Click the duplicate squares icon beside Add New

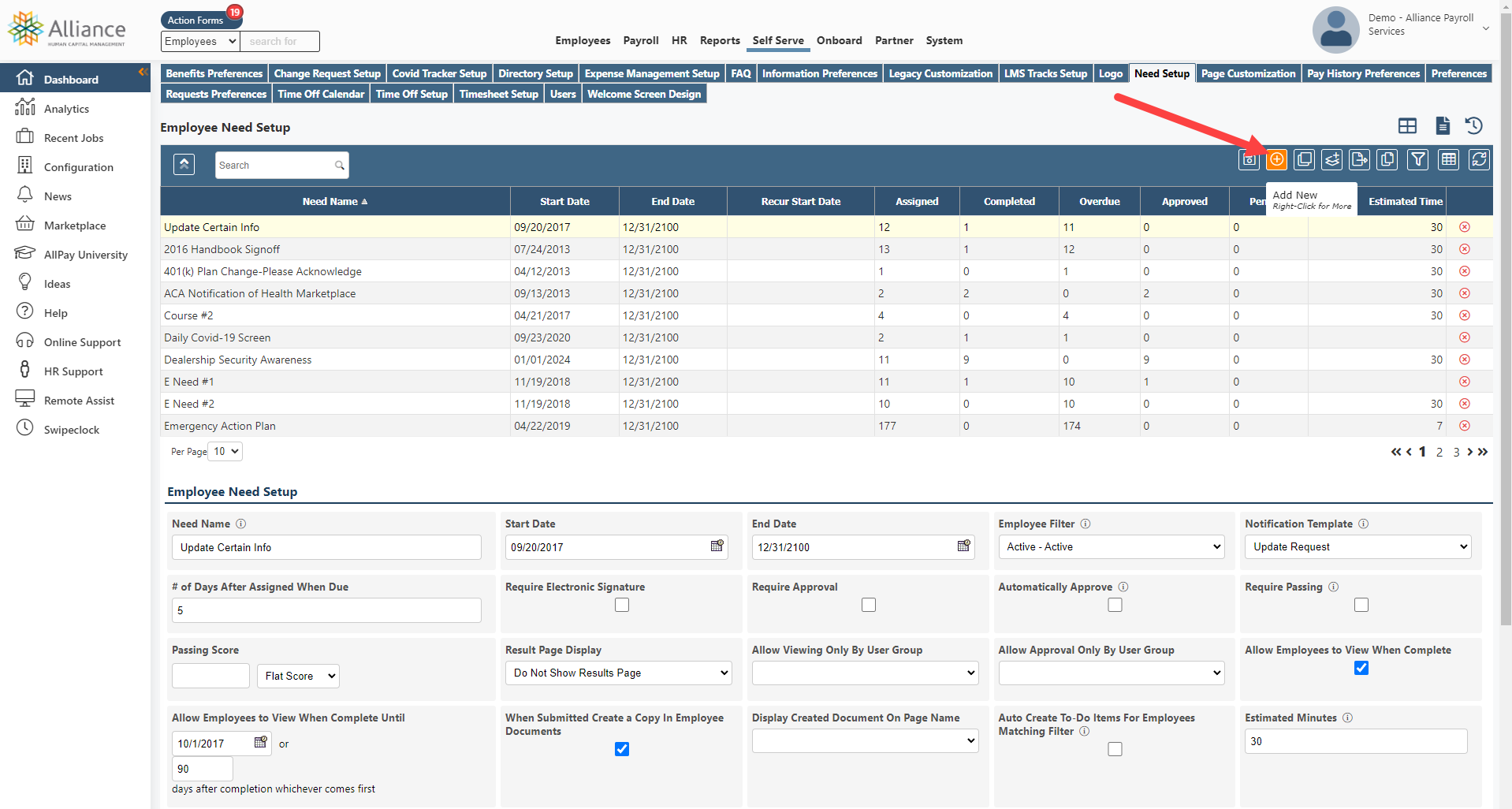tap(1305, 160)
